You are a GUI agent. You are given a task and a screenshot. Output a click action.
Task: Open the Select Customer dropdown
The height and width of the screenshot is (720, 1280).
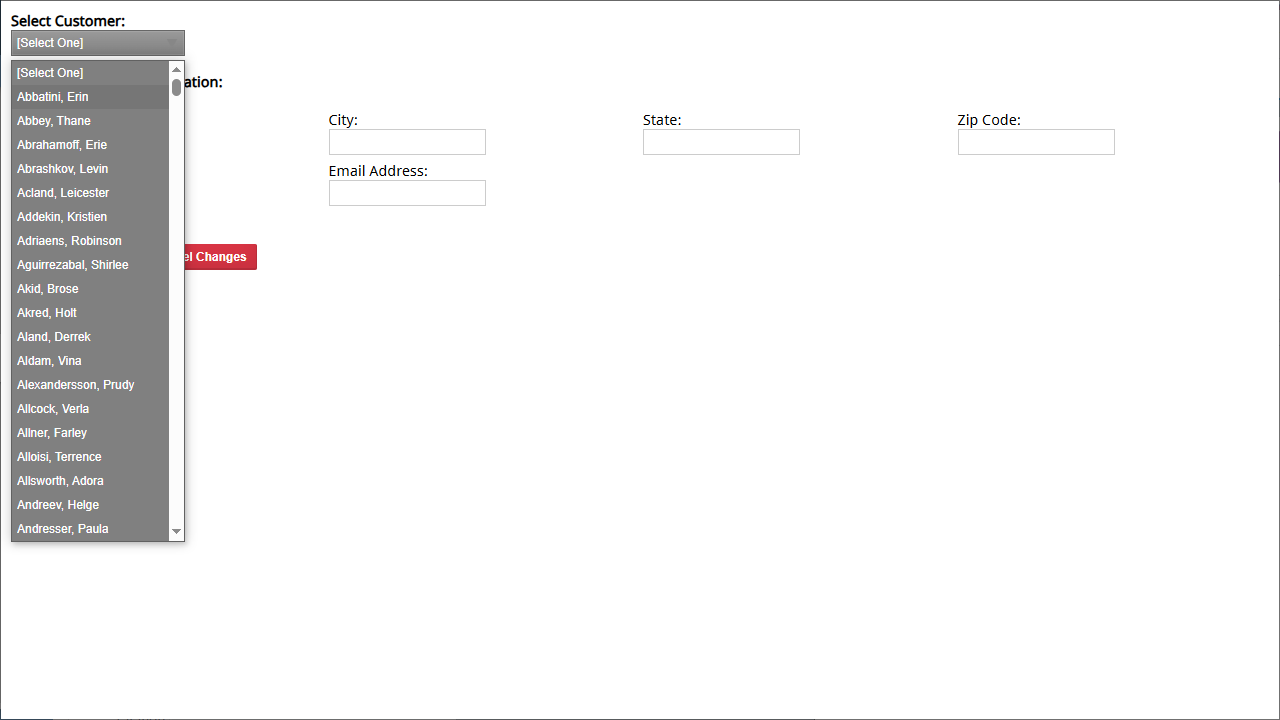[x=98, y=43]
